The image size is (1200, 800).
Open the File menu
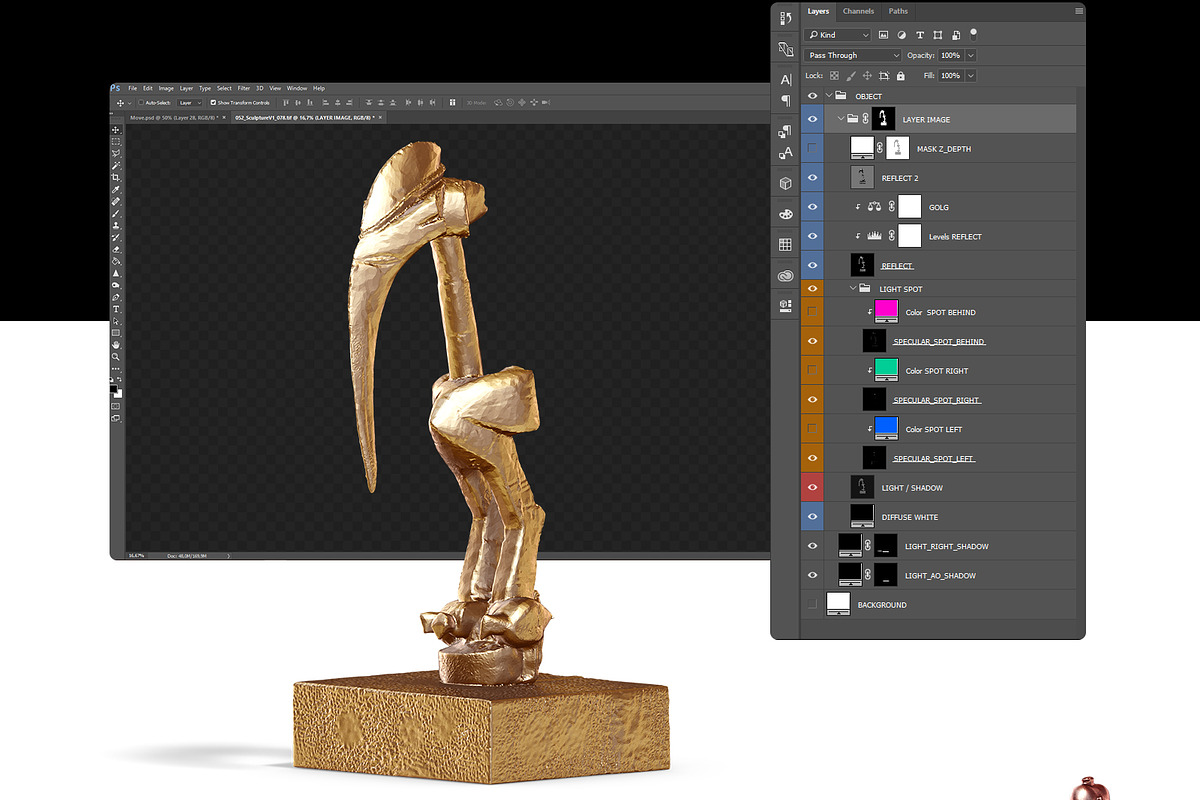[x=133, y=88]
